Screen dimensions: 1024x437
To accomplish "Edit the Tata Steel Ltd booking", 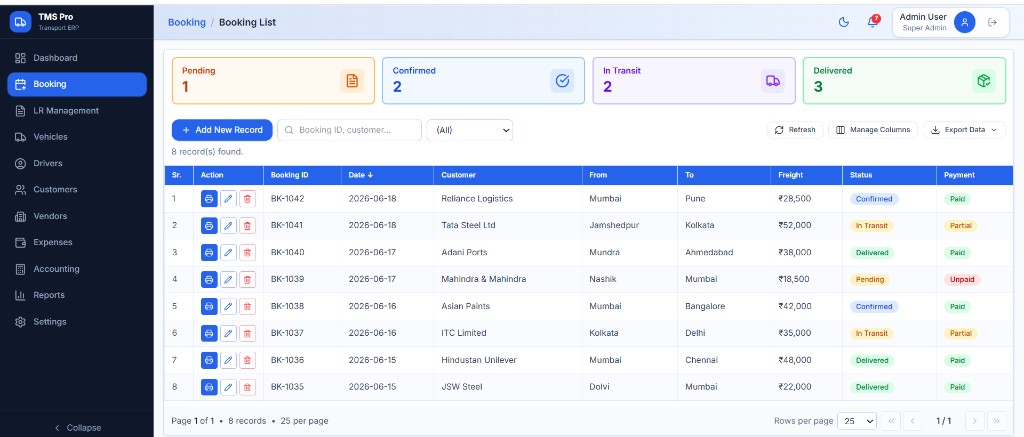I will tap(228, 225).
